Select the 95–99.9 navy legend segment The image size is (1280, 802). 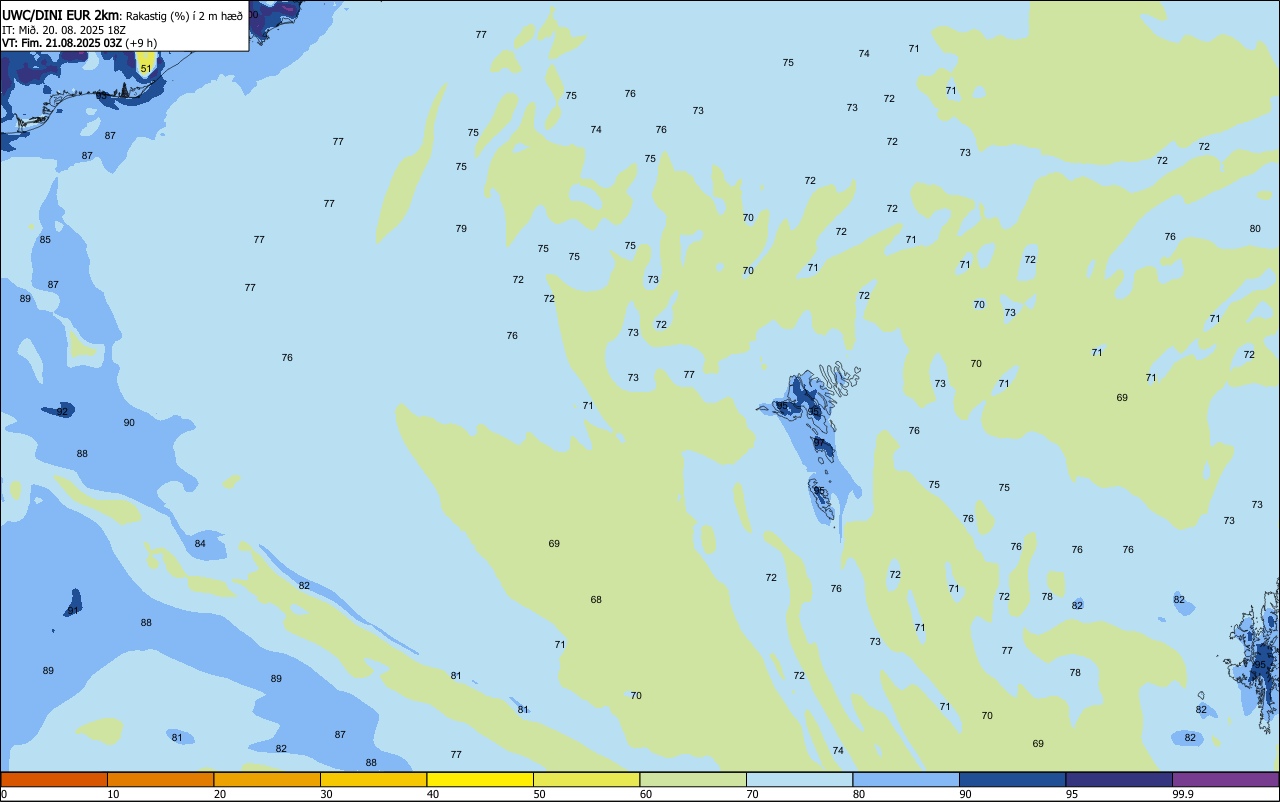[1119, 779]
